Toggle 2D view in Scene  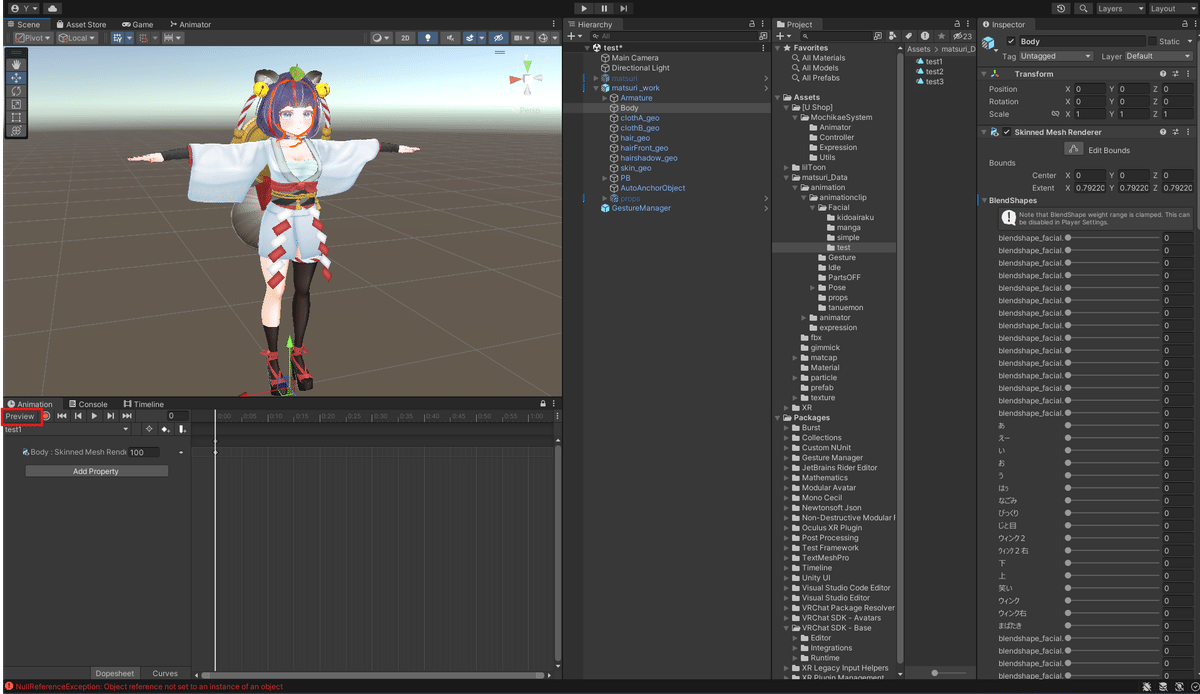405,38
